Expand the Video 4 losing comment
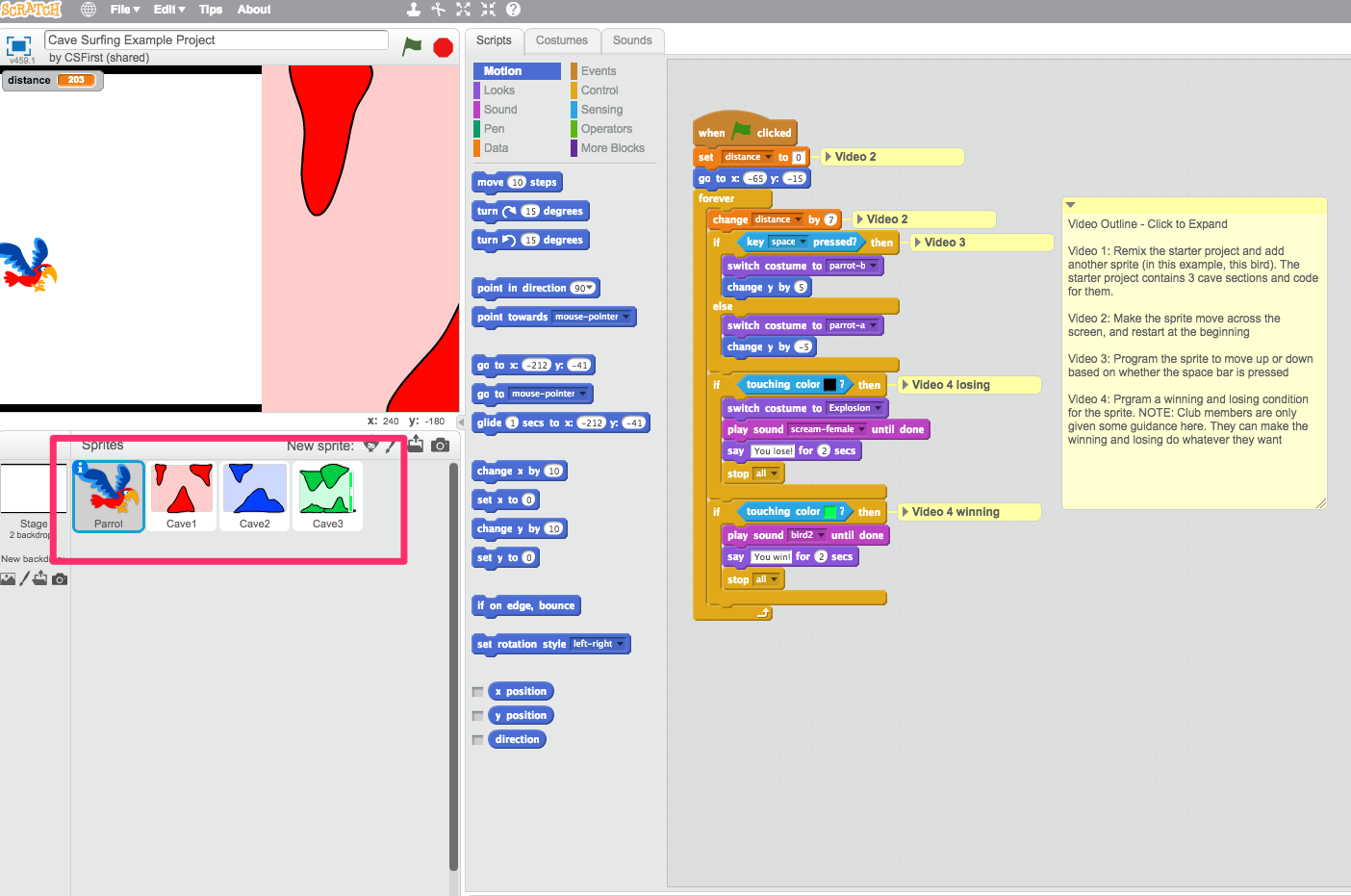The width and height of the screenshot is (1351, 896). click(x=905, y=385)
